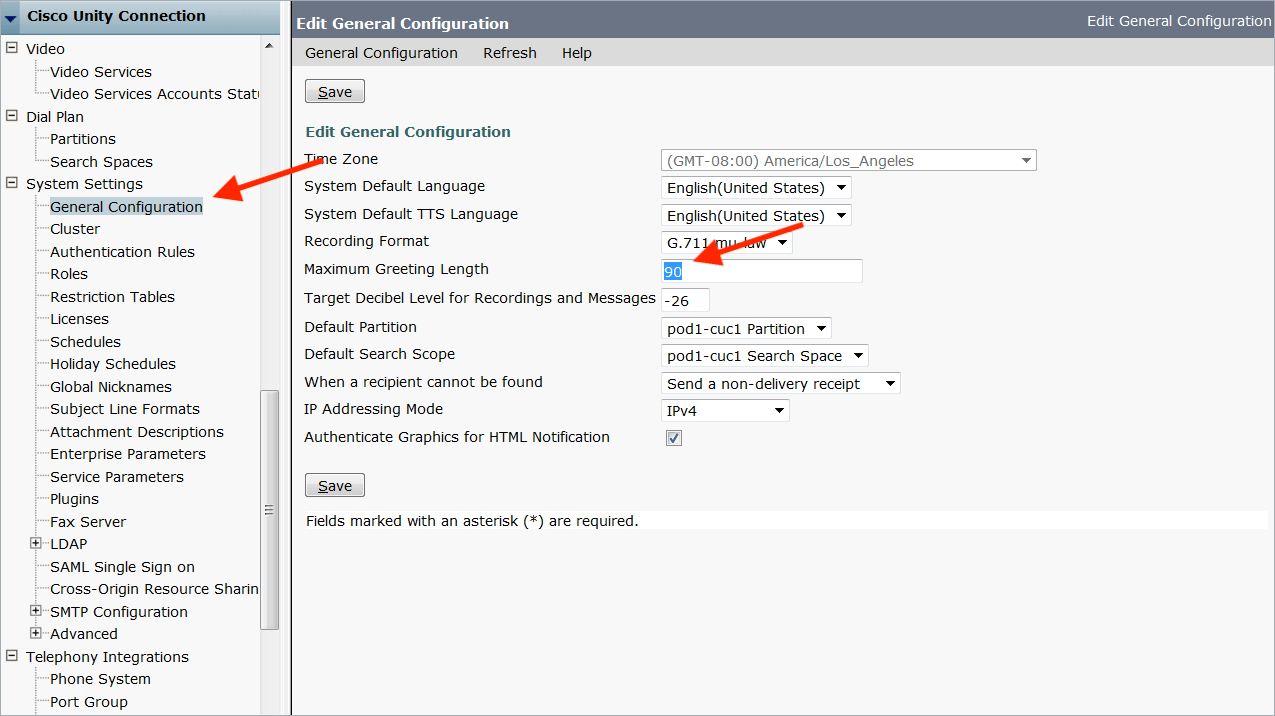Open the Phone System page

tap(100, 679)
